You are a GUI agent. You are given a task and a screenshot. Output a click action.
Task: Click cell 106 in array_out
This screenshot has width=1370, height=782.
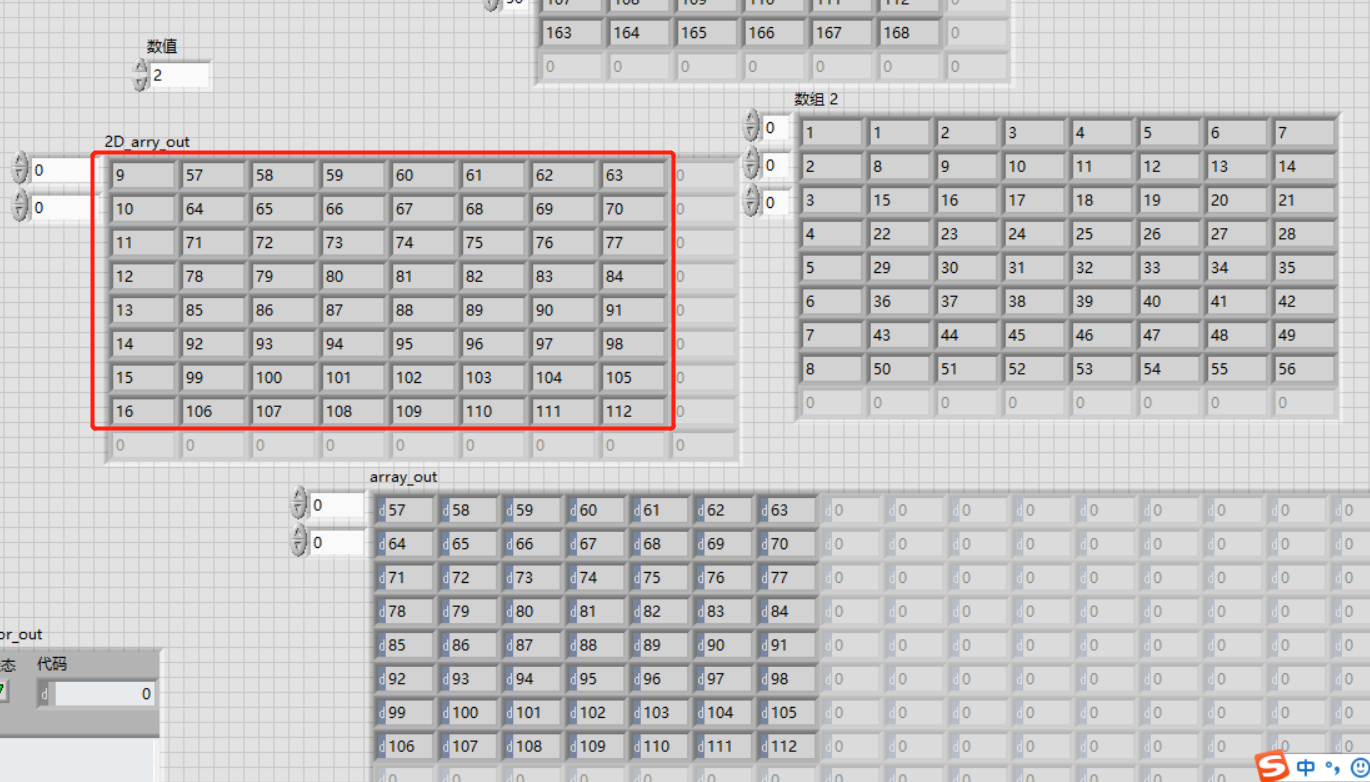point(405,746)
